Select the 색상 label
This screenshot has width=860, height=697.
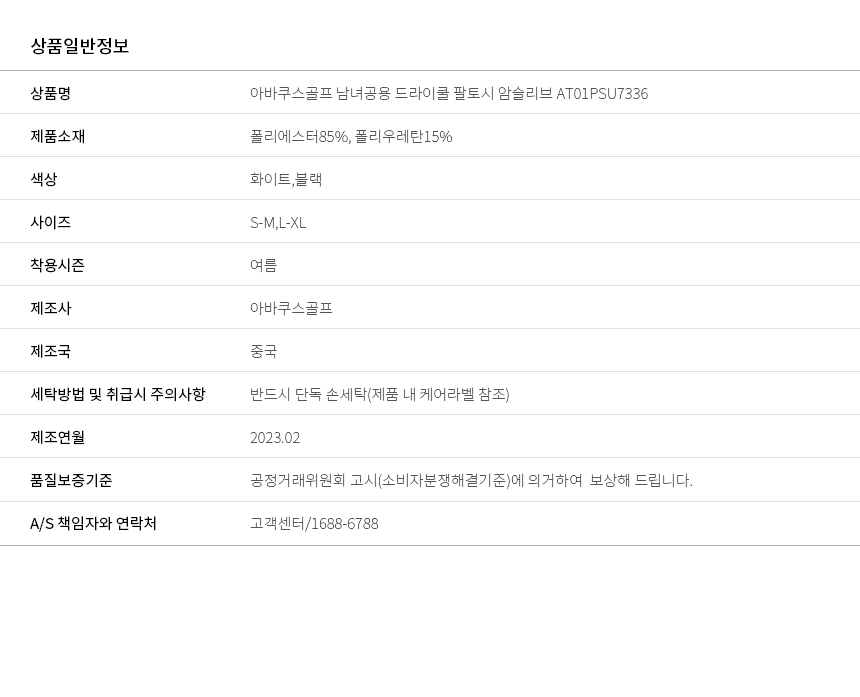44,179
